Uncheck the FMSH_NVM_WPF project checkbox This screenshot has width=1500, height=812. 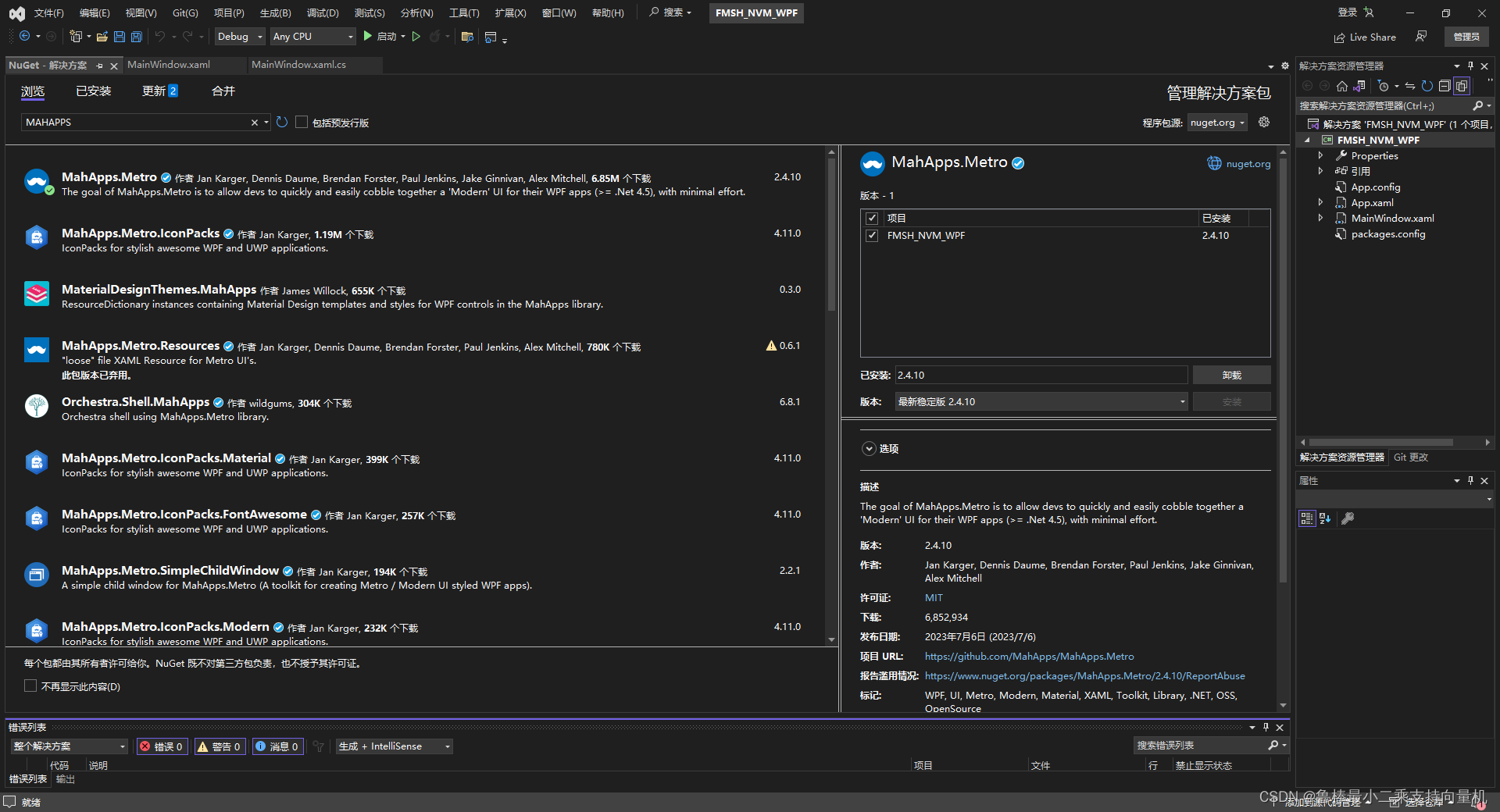coord(872,236)
